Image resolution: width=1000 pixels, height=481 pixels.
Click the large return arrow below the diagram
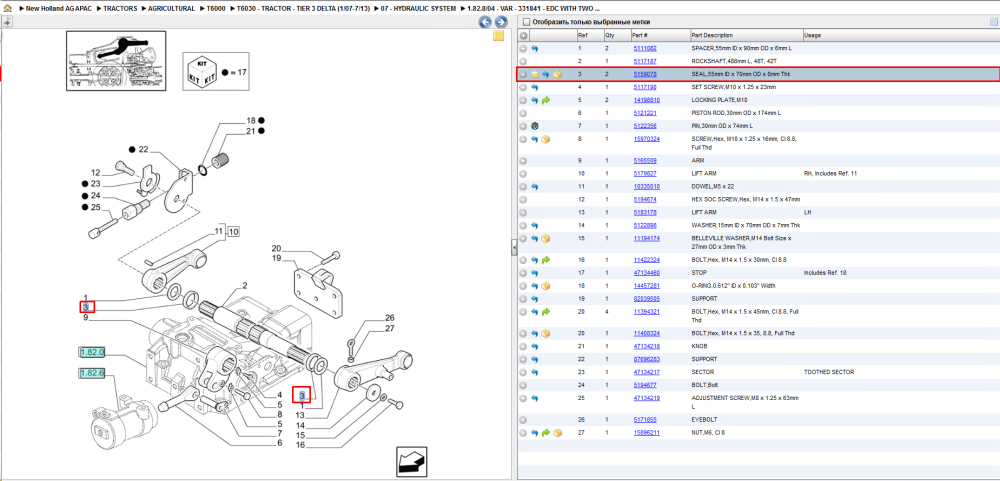pos(411,460)
